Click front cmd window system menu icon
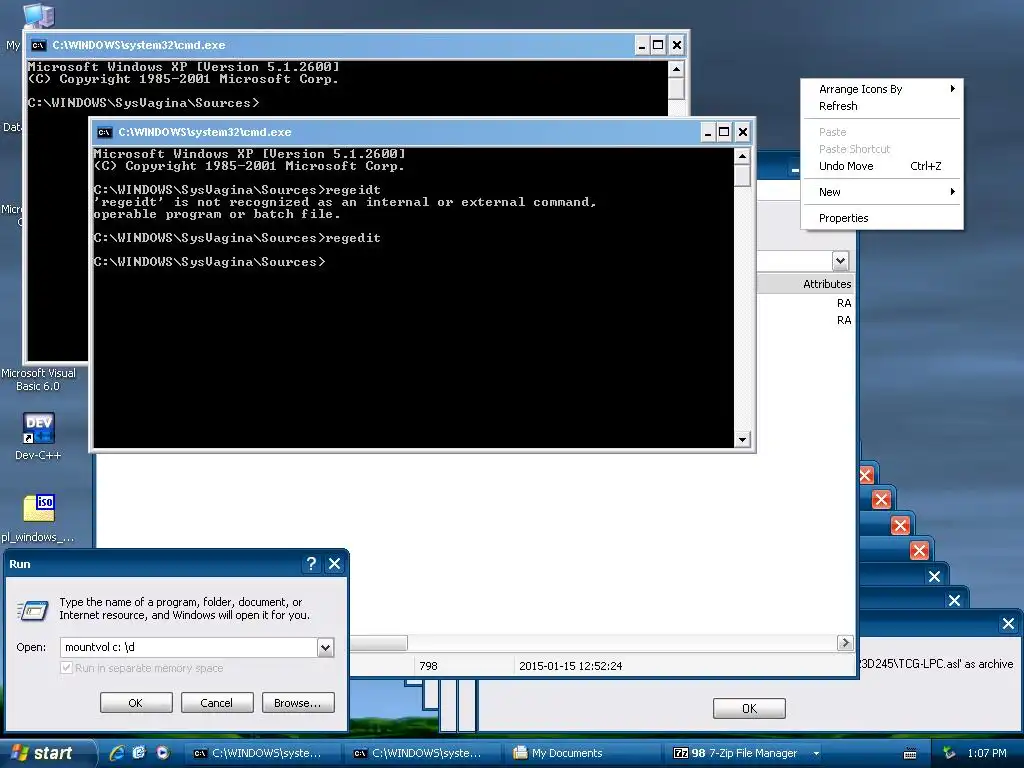1024x768 pixels. point(104,133)
